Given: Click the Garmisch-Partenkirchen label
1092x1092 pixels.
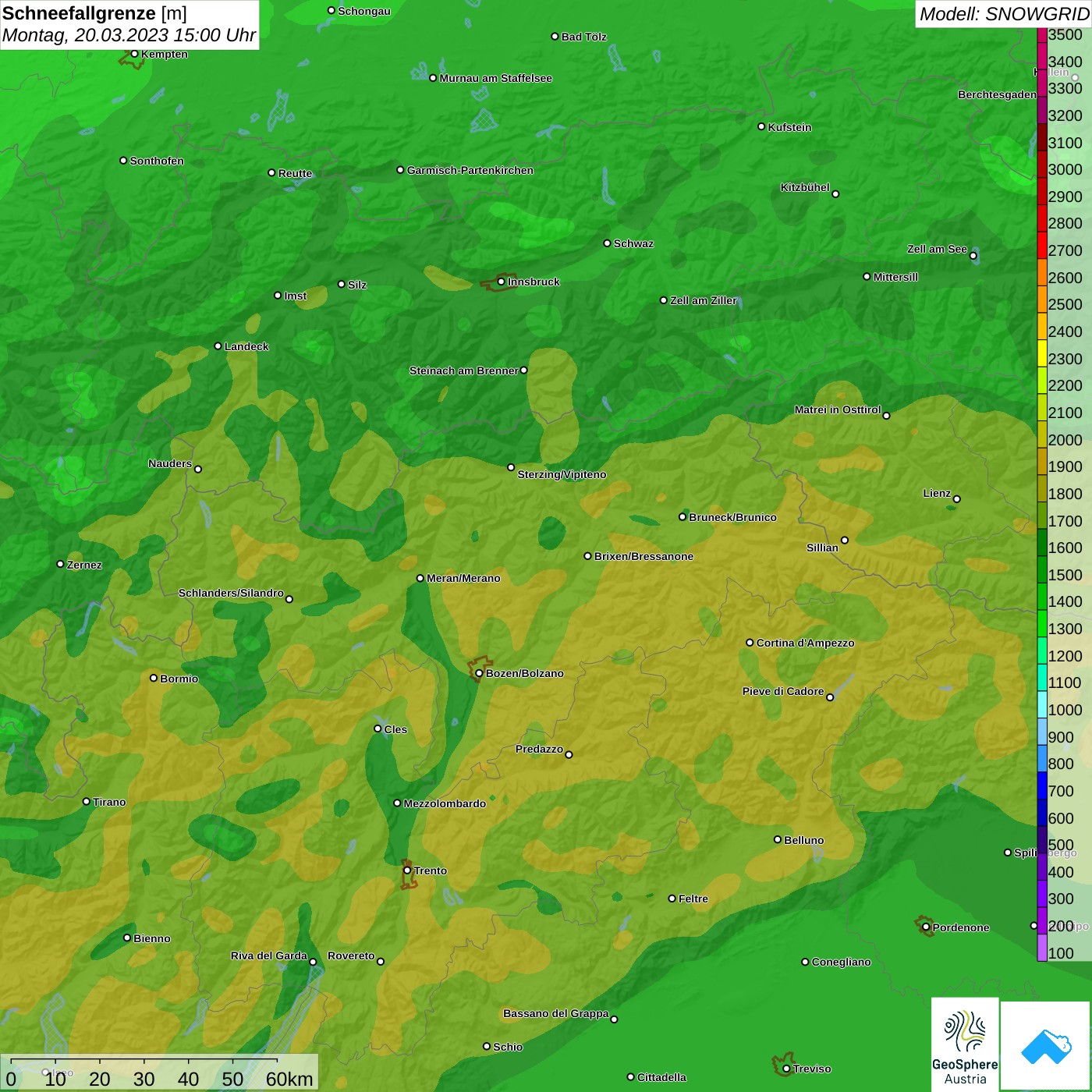Looking at the screenshot, I should (470, 170).
